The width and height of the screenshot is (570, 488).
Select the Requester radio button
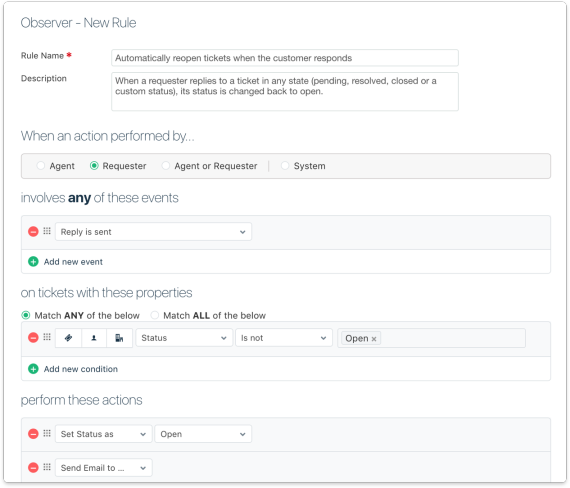[94, 166]
